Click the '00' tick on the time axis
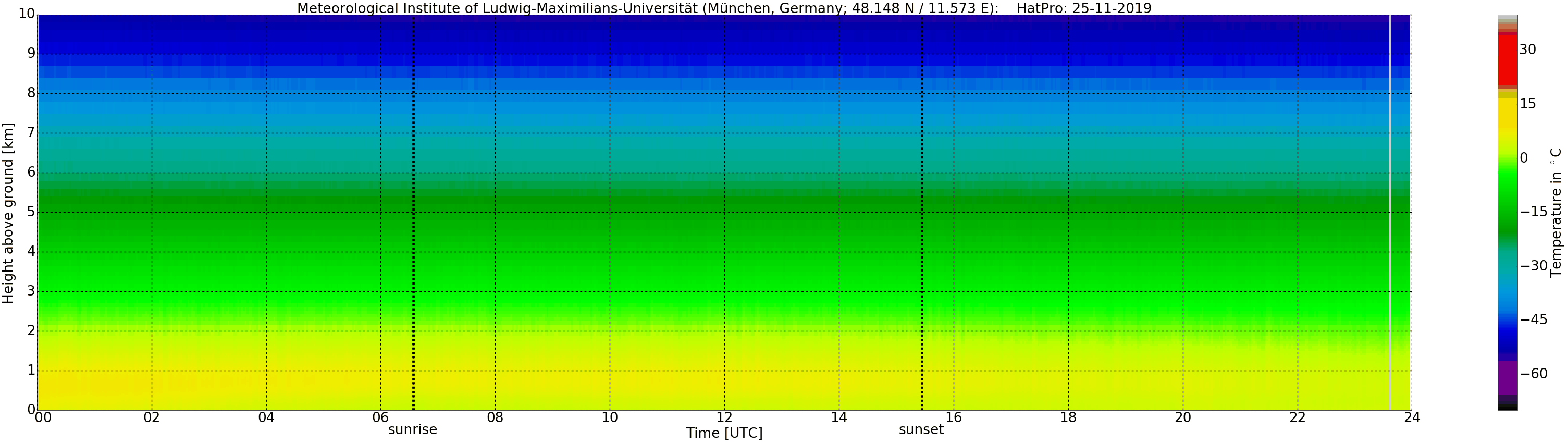The image size is (1568, 443). [x=43, y=417]
